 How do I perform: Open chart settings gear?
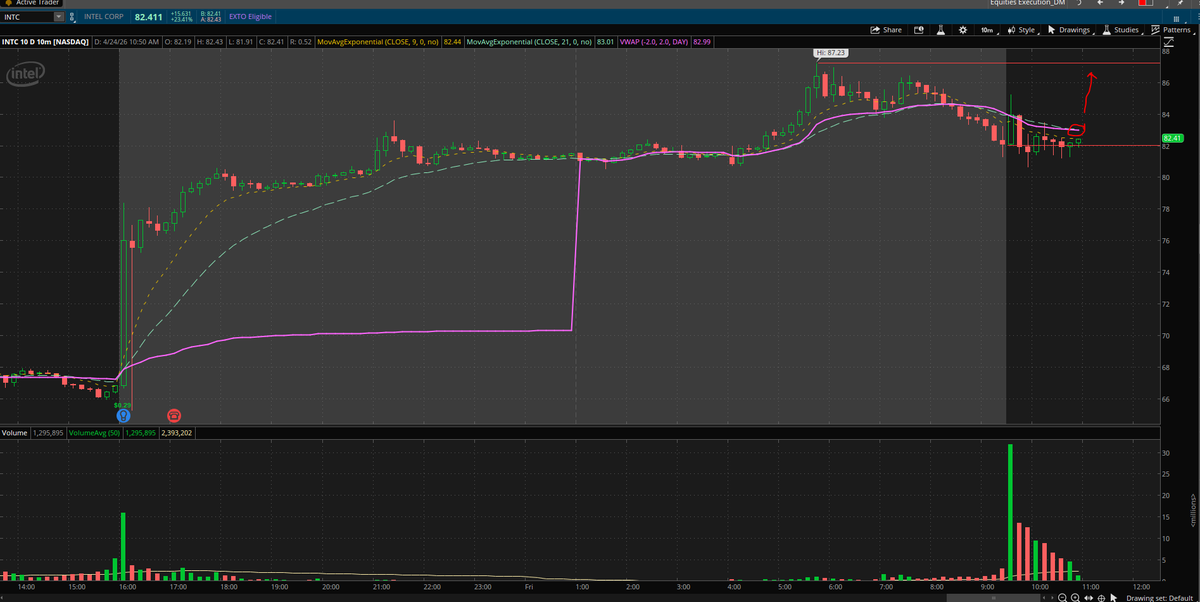pos(962,30)
